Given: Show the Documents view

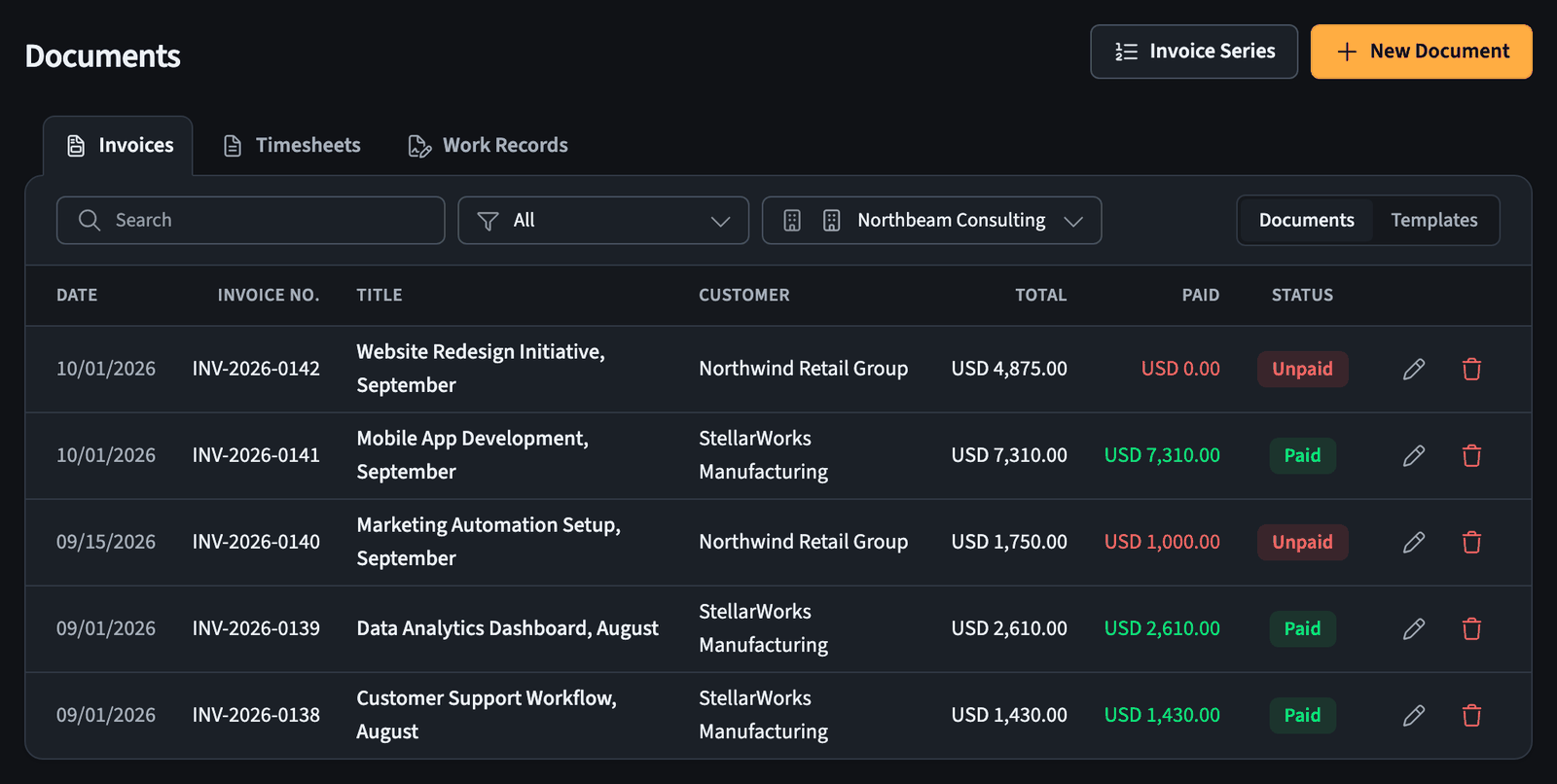Looking at the screenshot, I should pos(1306,221).
